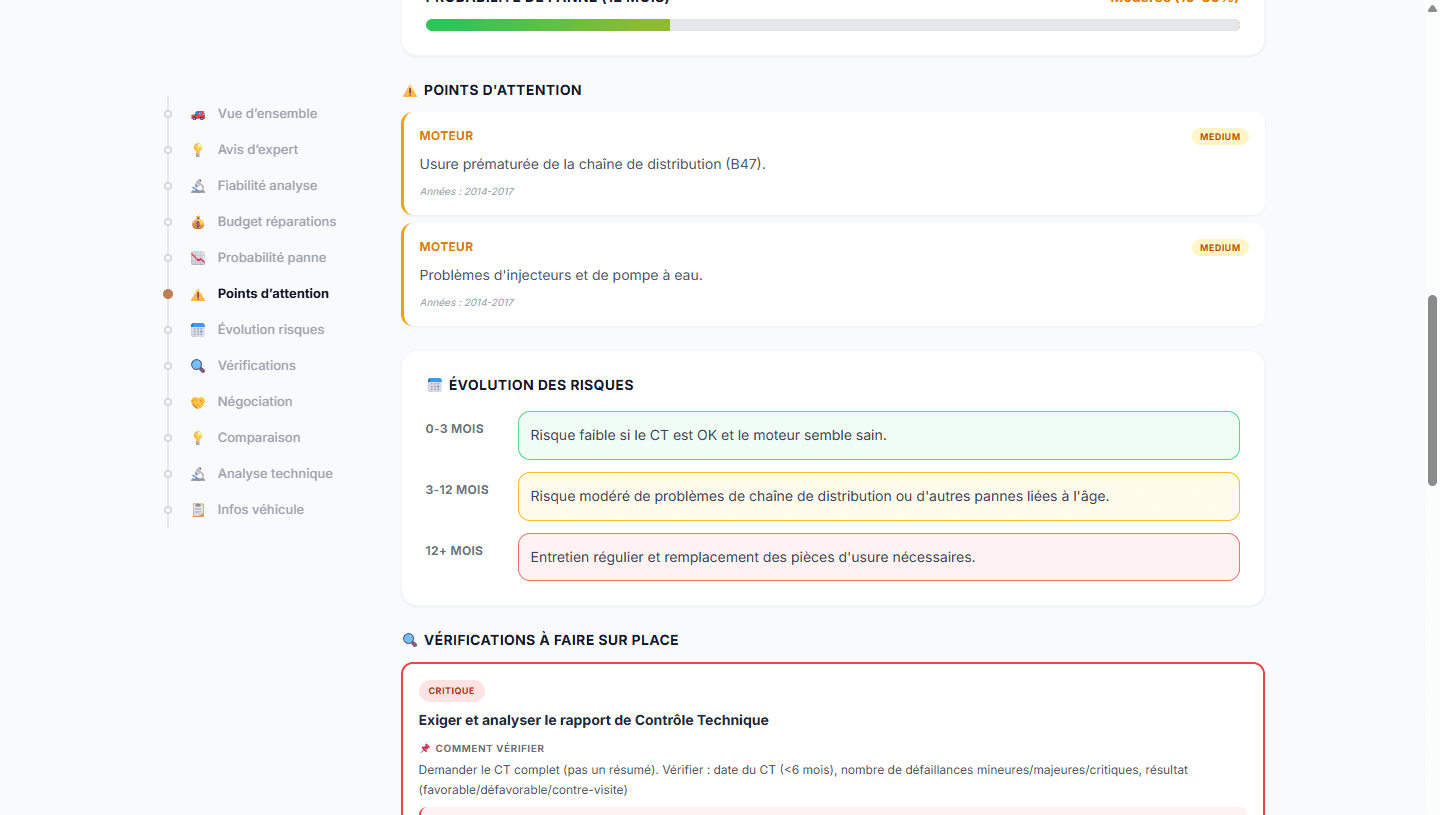Select the green 0-3 mois risk box
Screen dimensions: 1440x815
(x=879, y=436)
